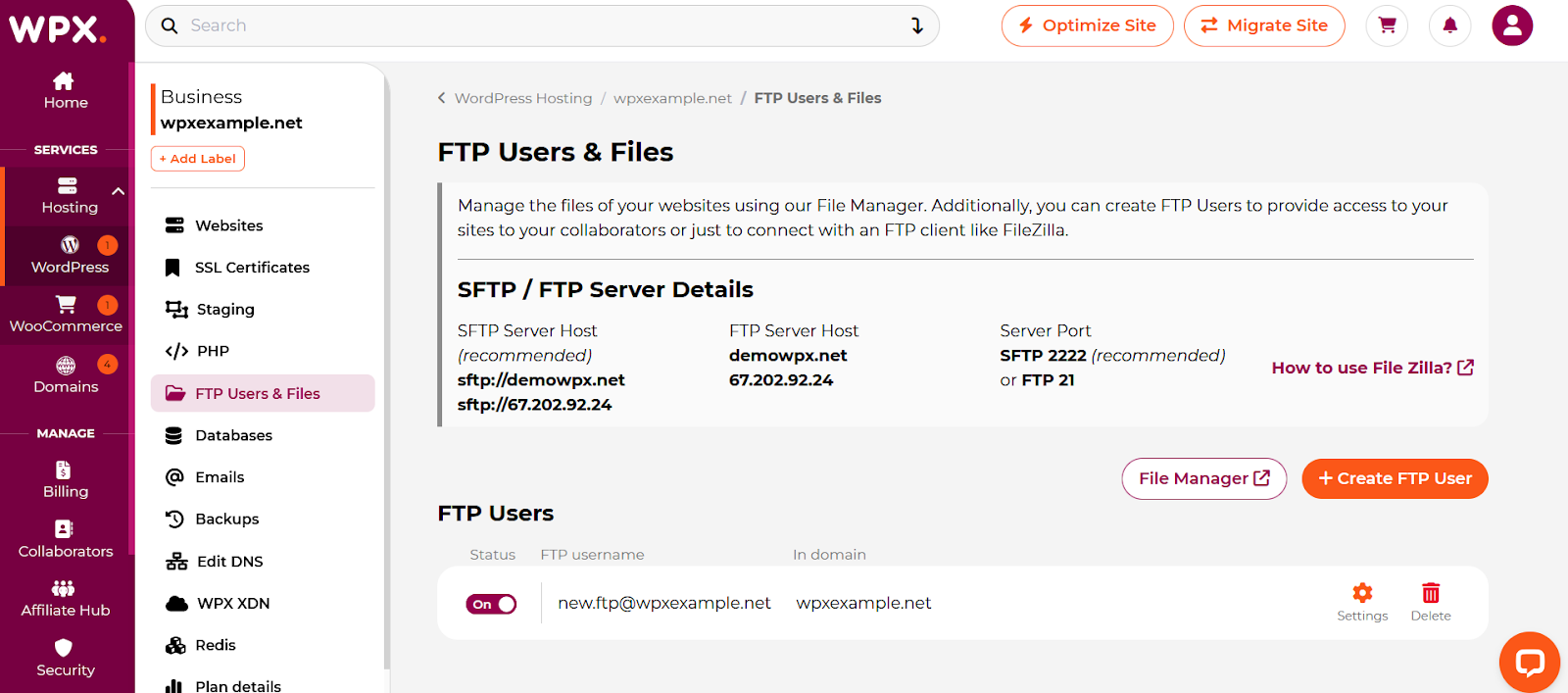
Task: Open Domains section
Action: click(66, 375)
